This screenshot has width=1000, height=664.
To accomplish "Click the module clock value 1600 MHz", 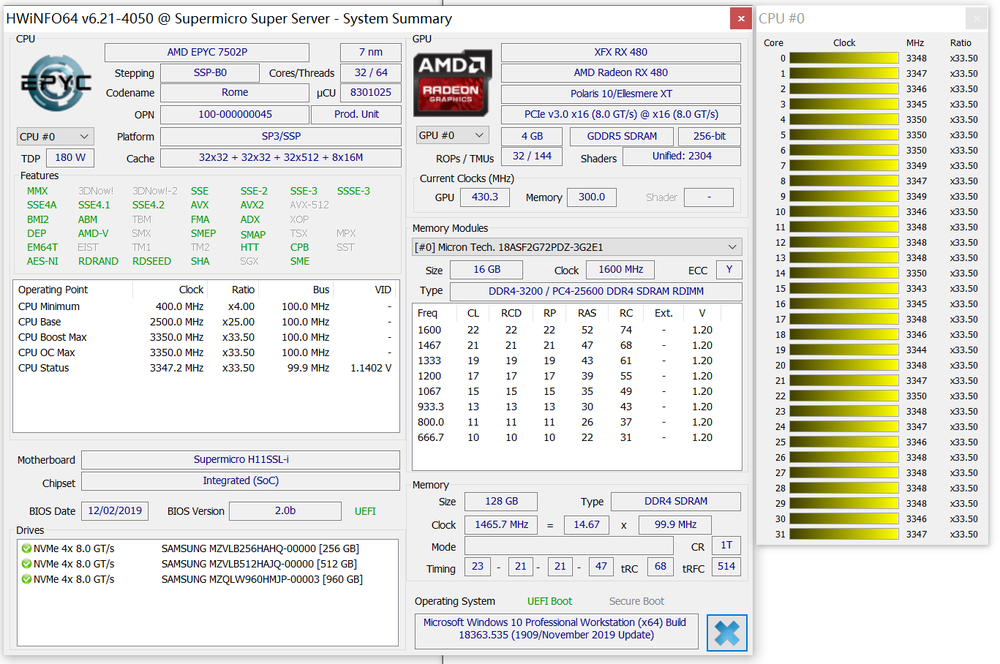I will (621, 270).
